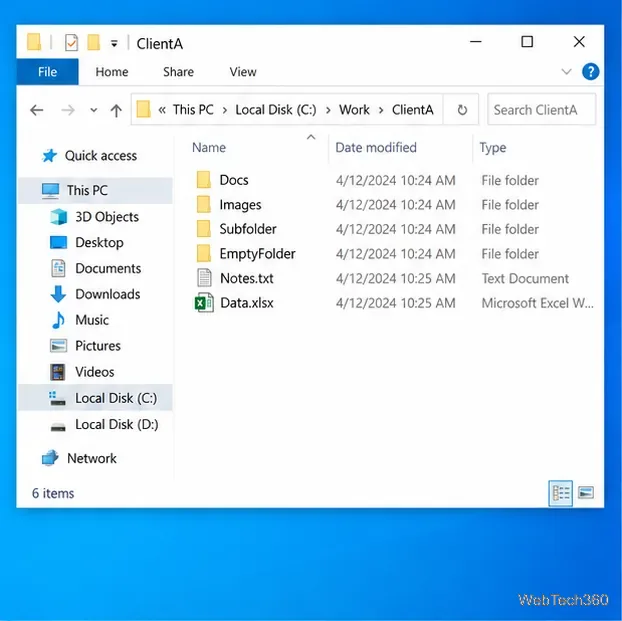Viewport: 622px width, 621px height.
Task: Click the EmptyFolder folder icon
Action: click(204, 254)
